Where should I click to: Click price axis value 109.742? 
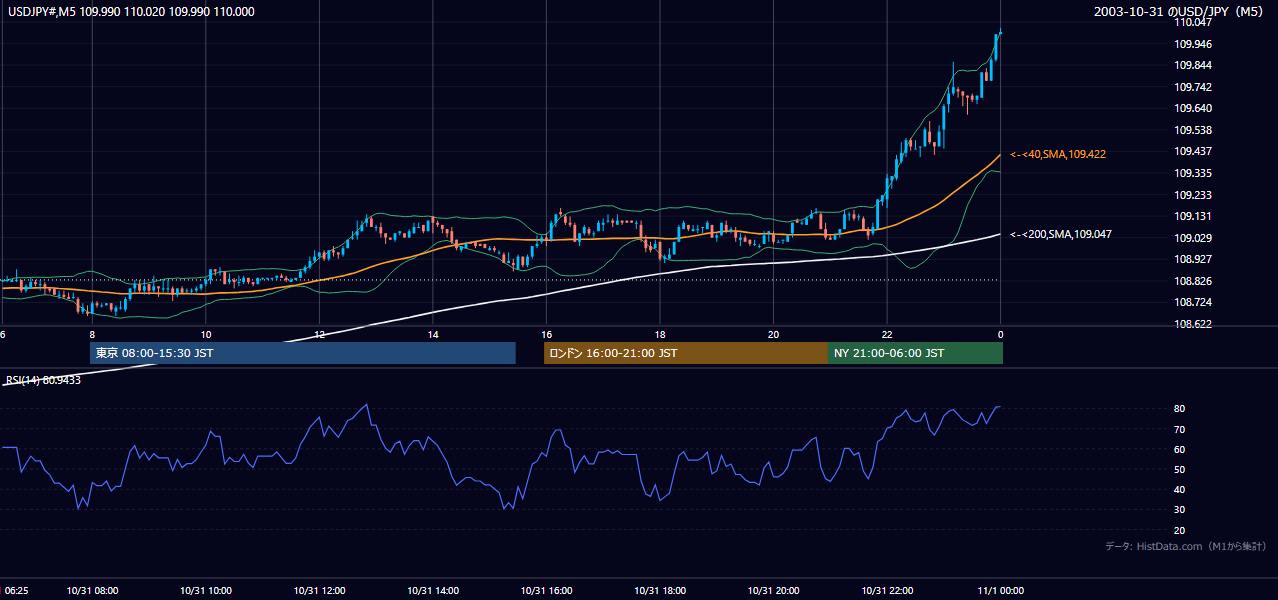1194,87
